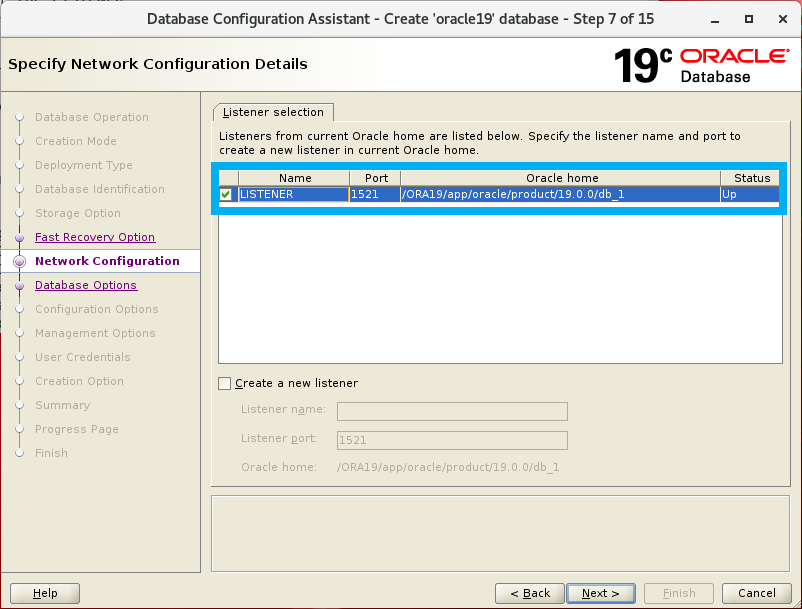The width and height of the screenshot is (802, 609).
Task: Jump to Database Options step
Action: coord(86,285)
